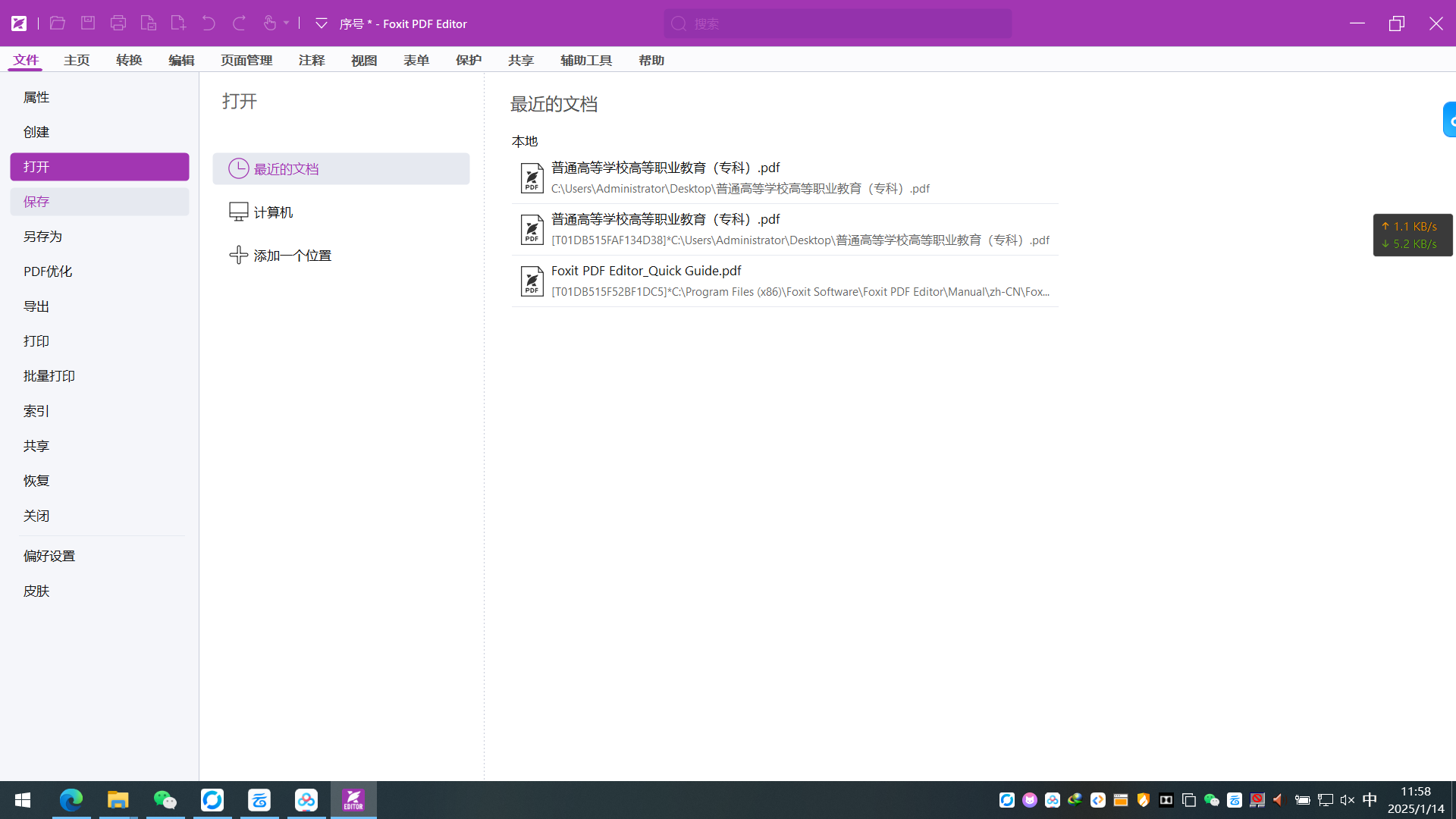This screenshot has height=819, width=1456.
Task: Click the battery power tray icon
Action: click(x=1303, y=800)
